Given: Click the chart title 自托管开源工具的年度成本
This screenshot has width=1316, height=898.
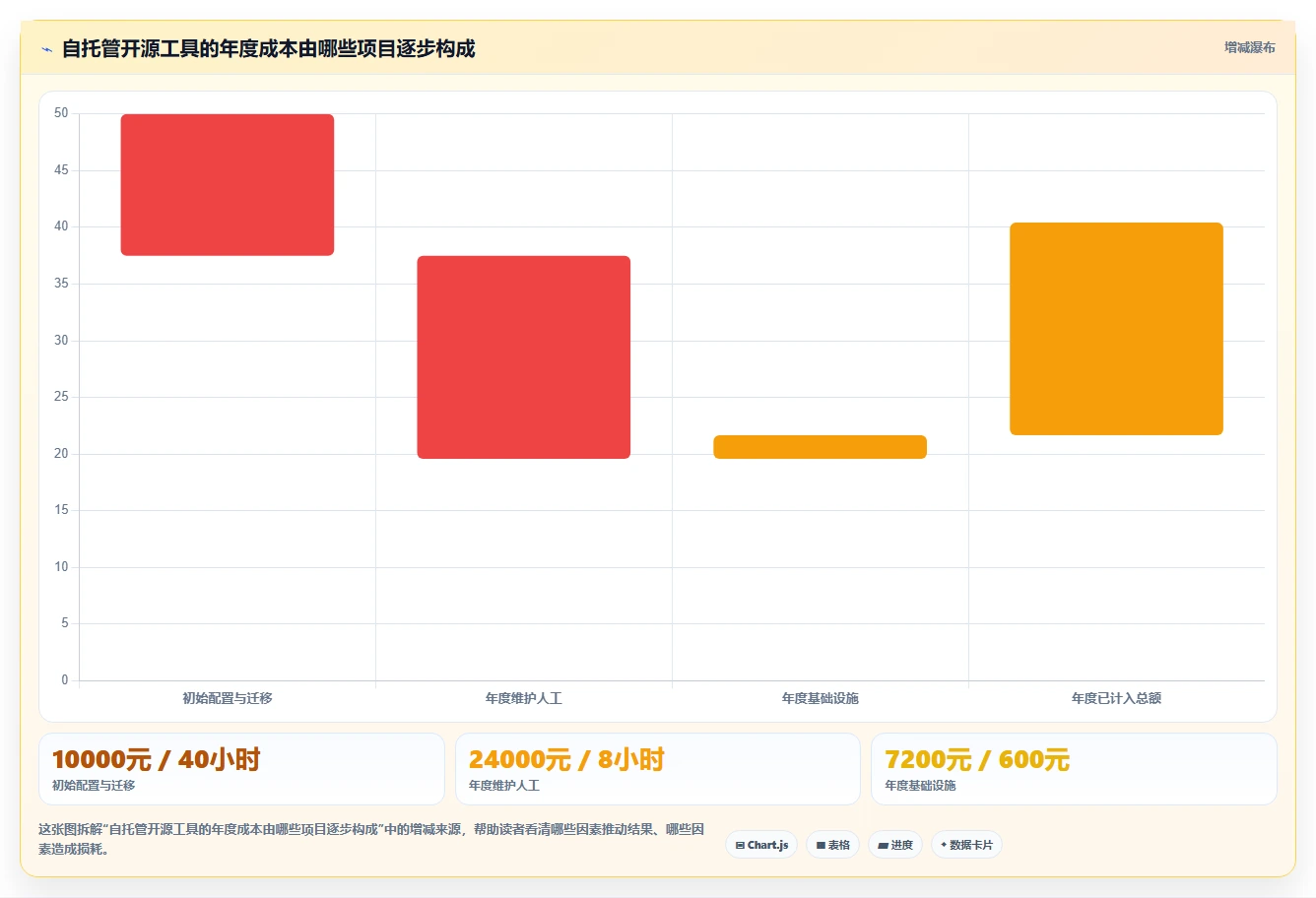Looking at the screenshot, I should [x=268, y=48].
